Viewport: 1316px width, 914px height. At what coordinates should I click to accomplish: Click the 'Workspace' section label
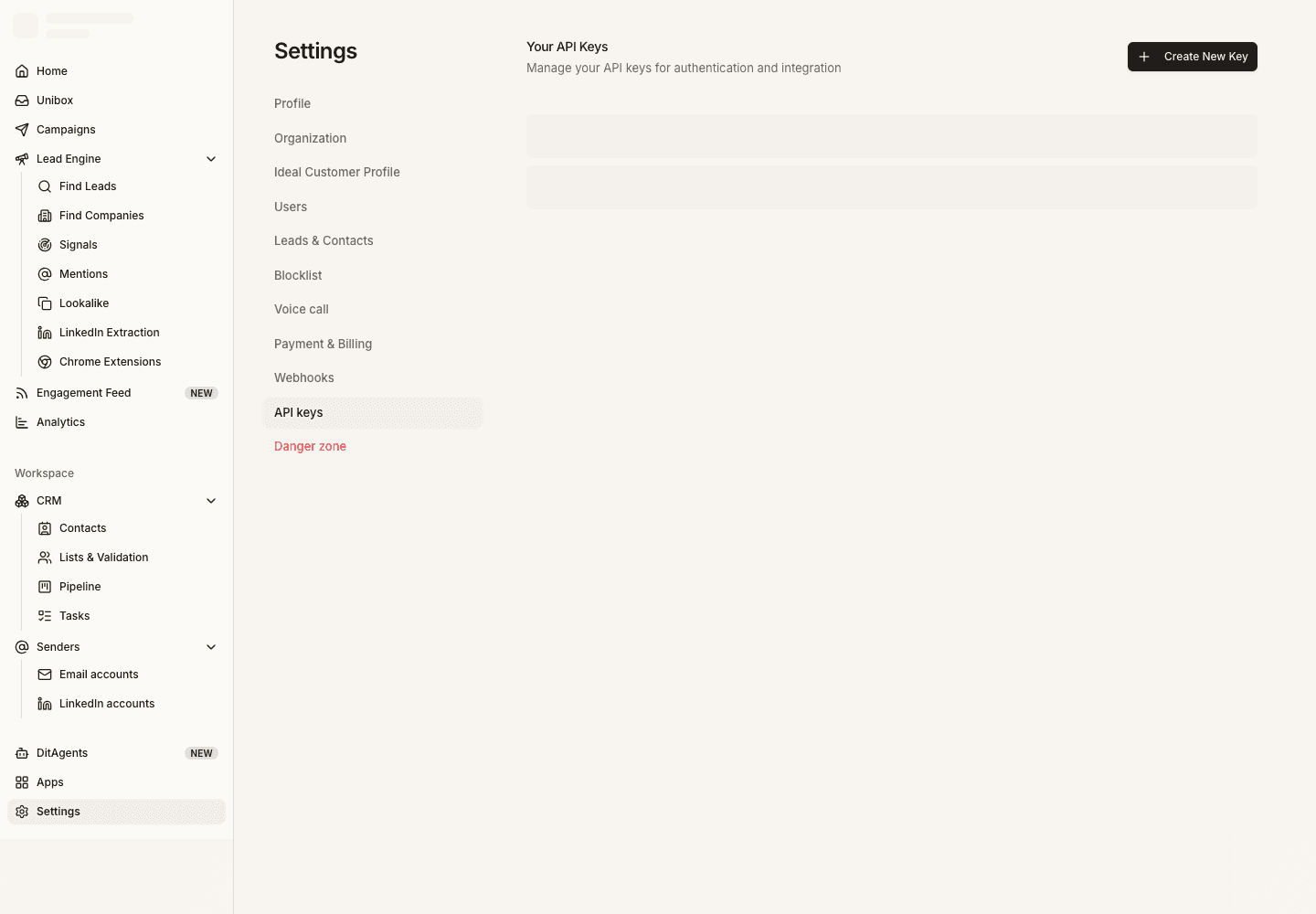[x=44, y=473]
